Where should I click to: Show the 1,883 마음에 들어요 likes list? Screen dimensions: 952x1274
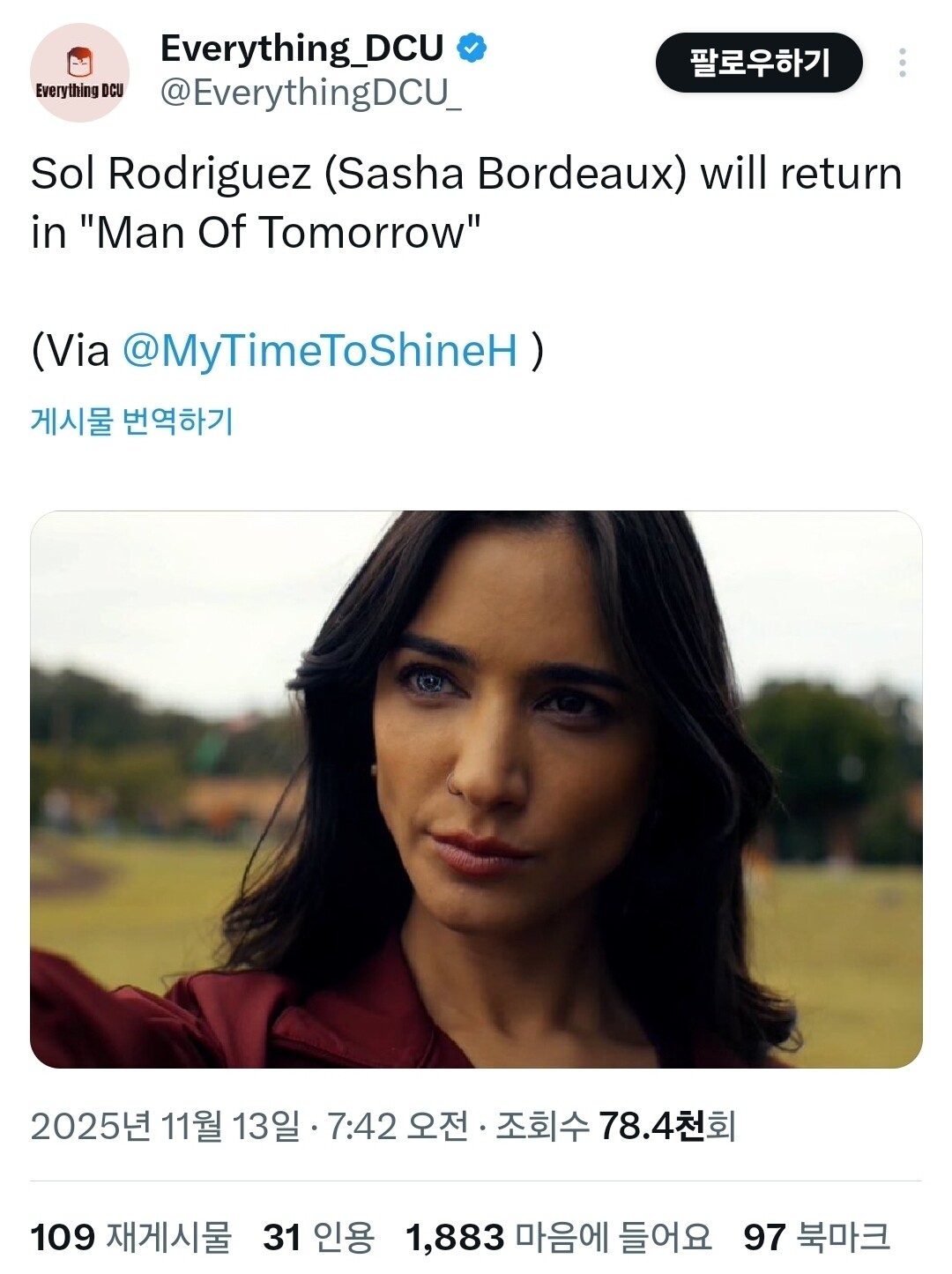pos(558,1237)
